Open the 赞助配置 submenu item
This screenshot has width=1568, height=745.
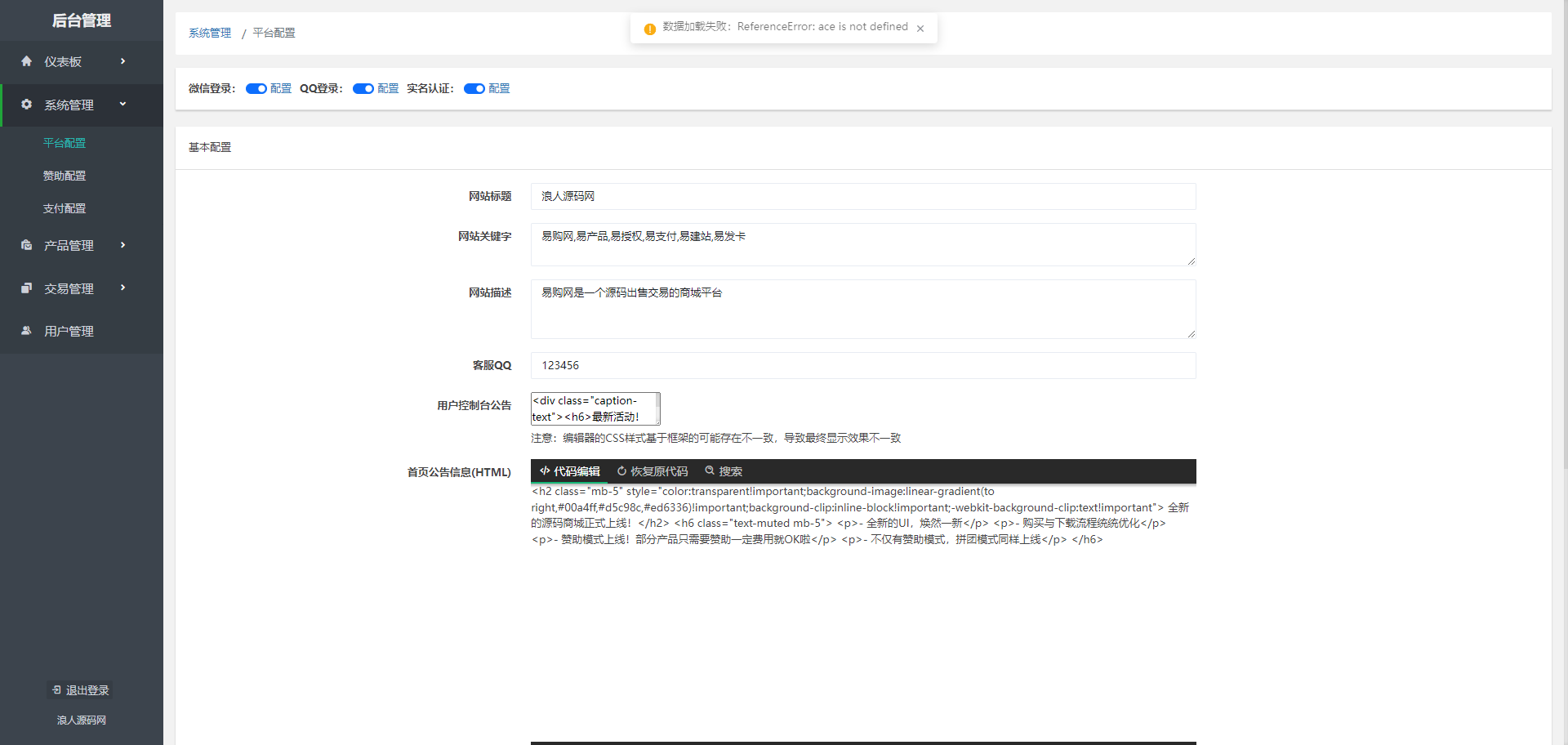pos(65,176)
